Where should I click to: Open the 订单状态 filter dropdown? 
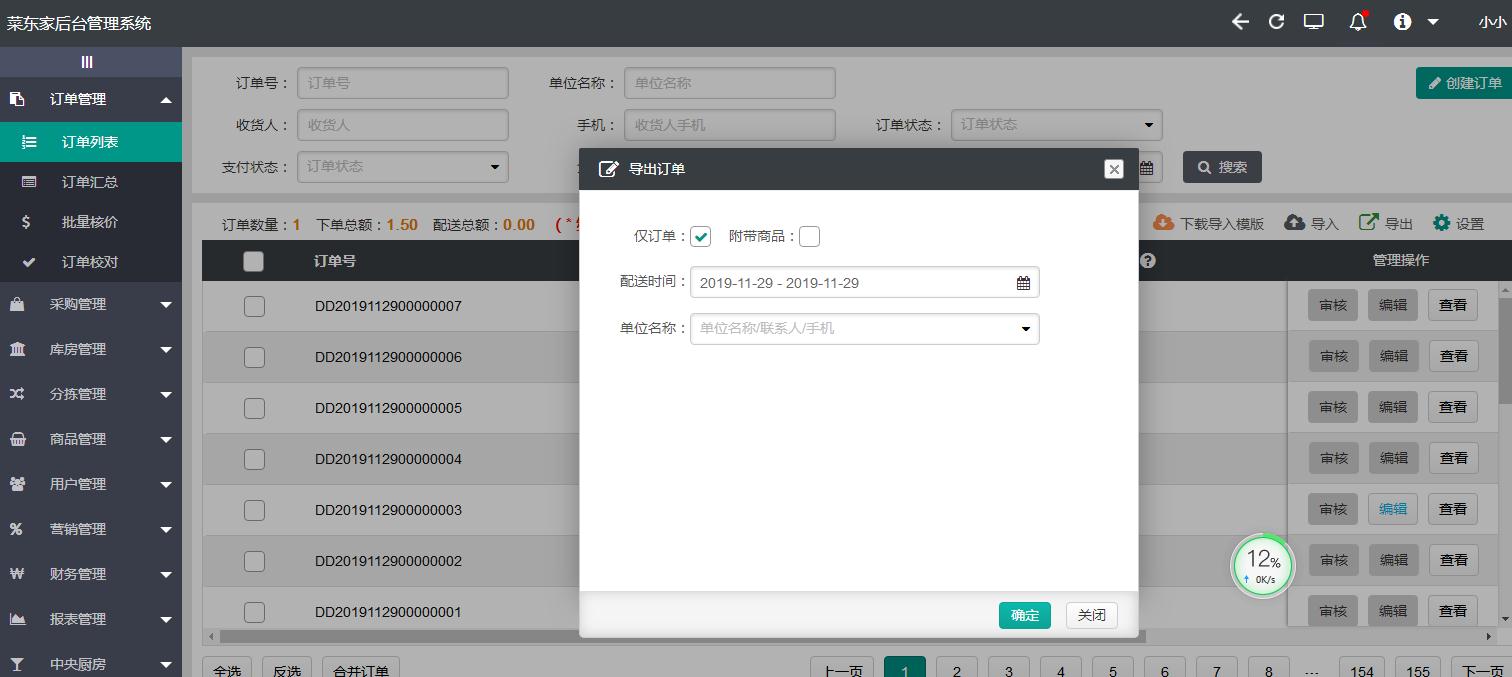click(x=1056, y=125)
